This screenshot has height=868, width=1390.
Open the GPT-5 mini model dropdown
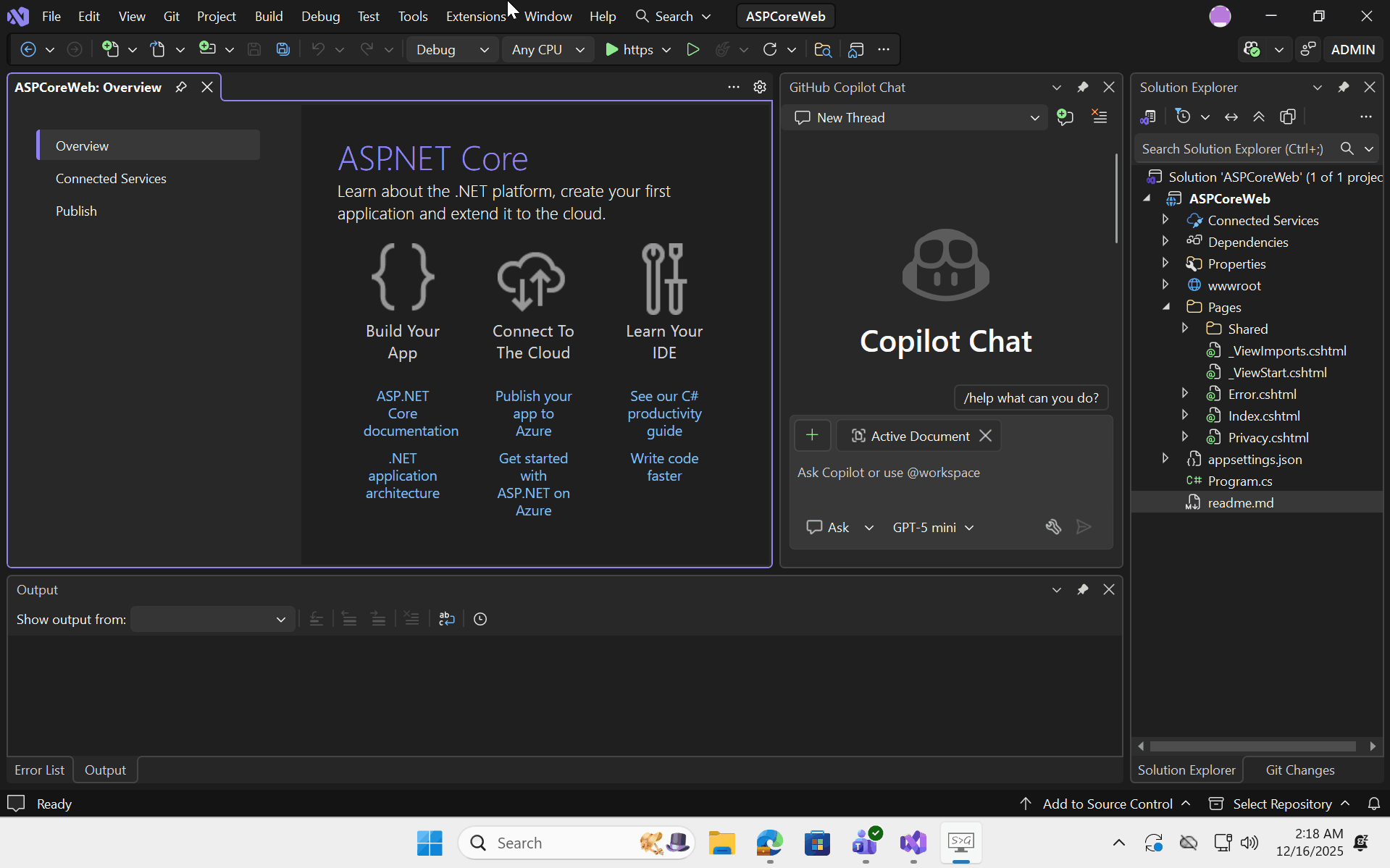coord(932,527)
